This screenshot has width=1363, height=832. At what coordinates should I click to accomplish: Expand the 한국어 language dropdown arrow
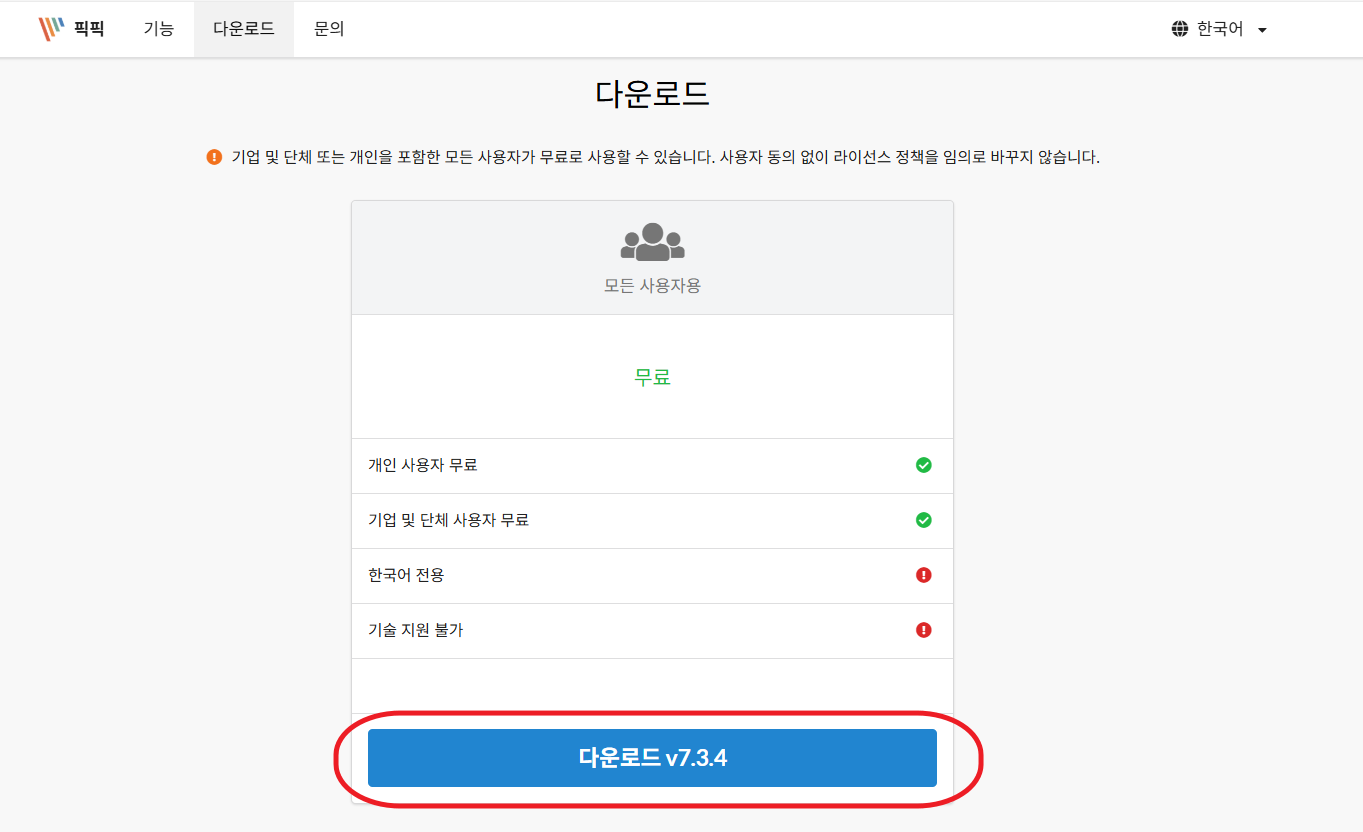tap(1262, 30)
